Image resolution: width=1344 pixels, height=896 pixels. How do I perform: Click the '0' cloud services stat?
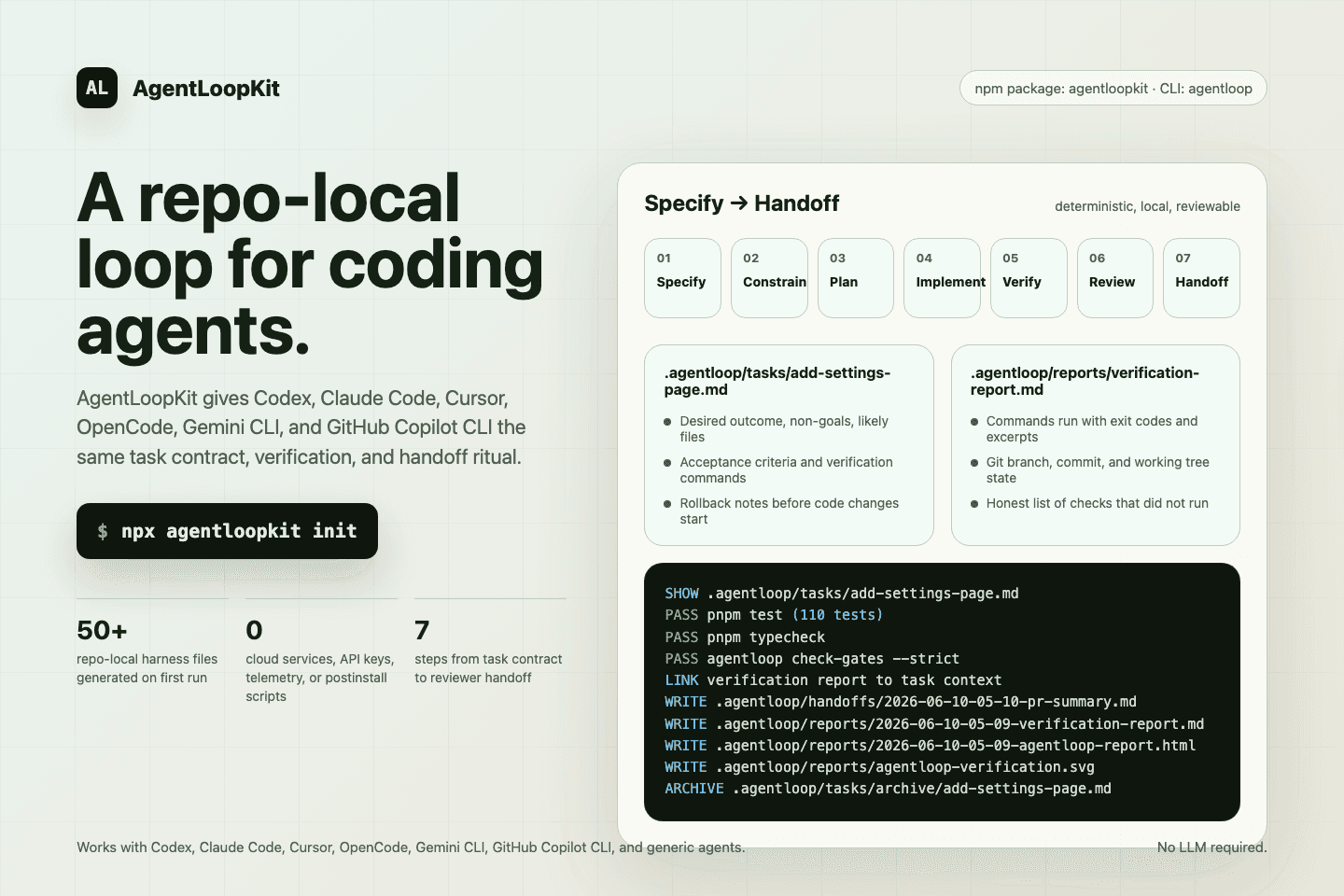(x=254, y=631)
